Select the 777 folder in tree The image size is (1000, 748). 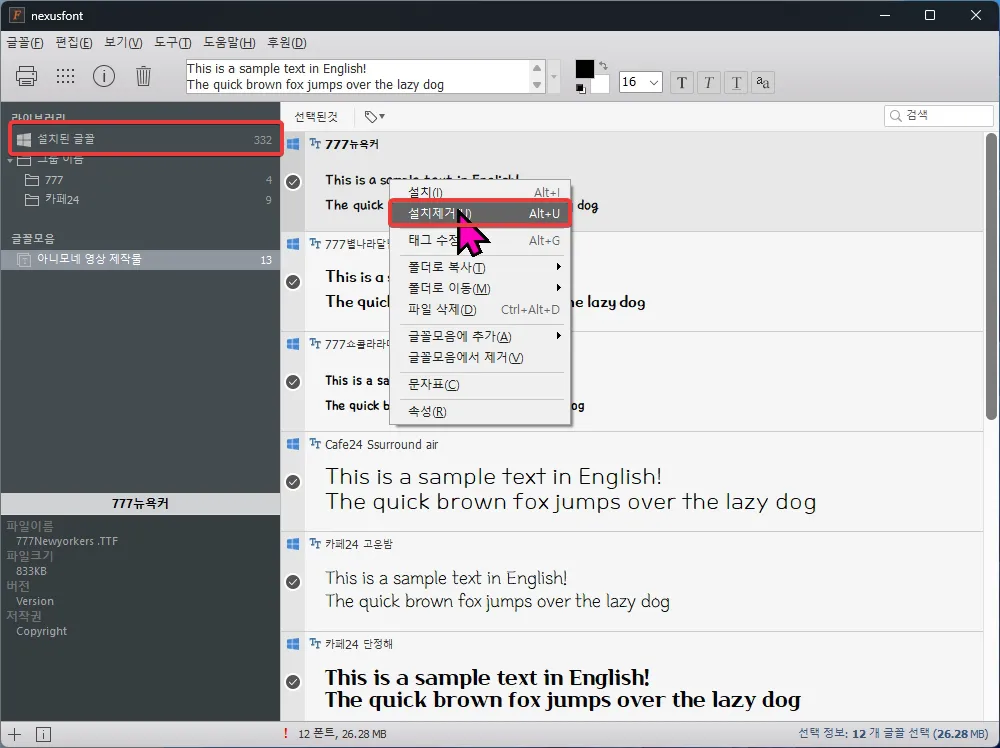click(x=140, y=180)
